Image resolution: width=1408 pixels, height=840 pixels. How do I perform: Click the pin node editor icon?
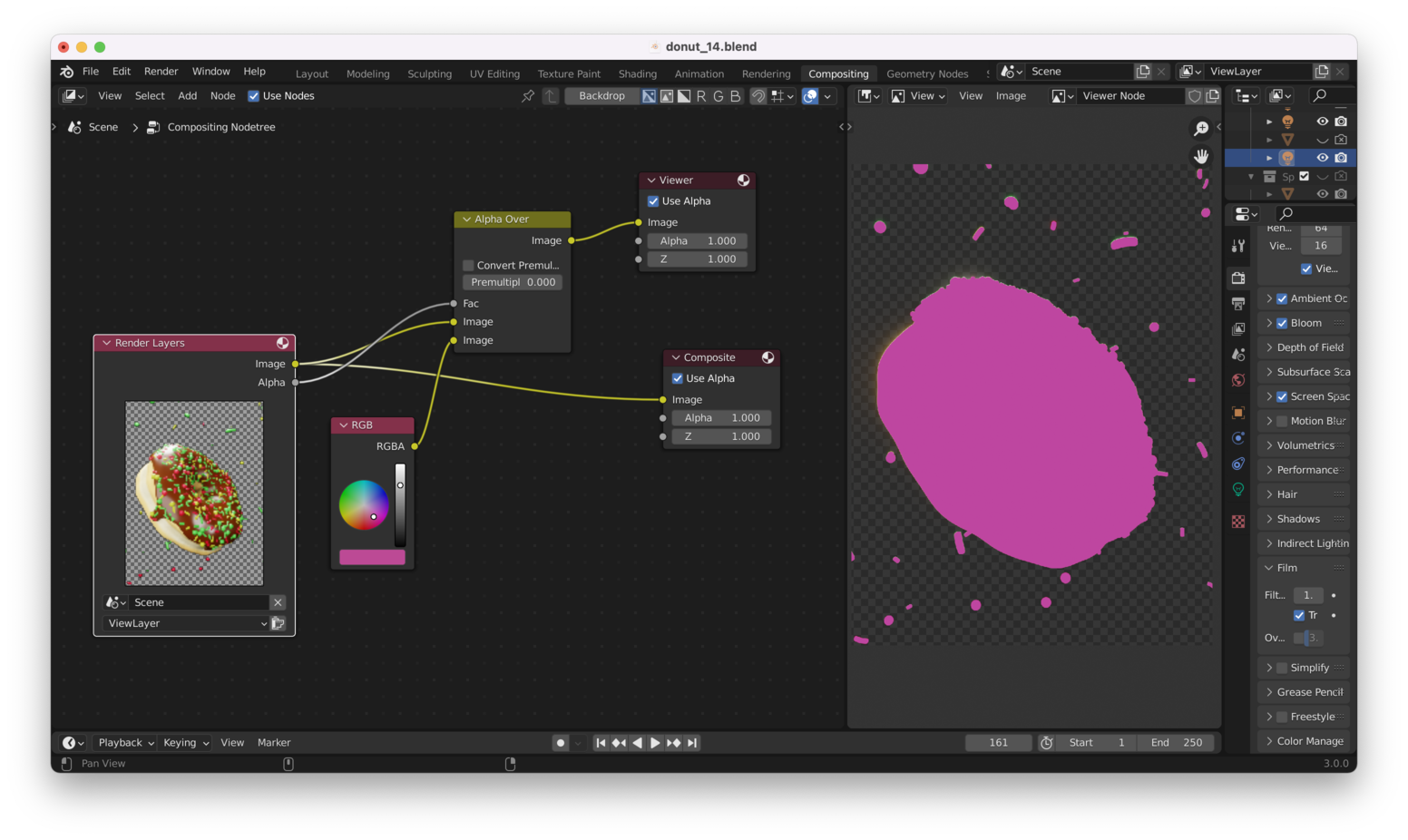point(528,95)
